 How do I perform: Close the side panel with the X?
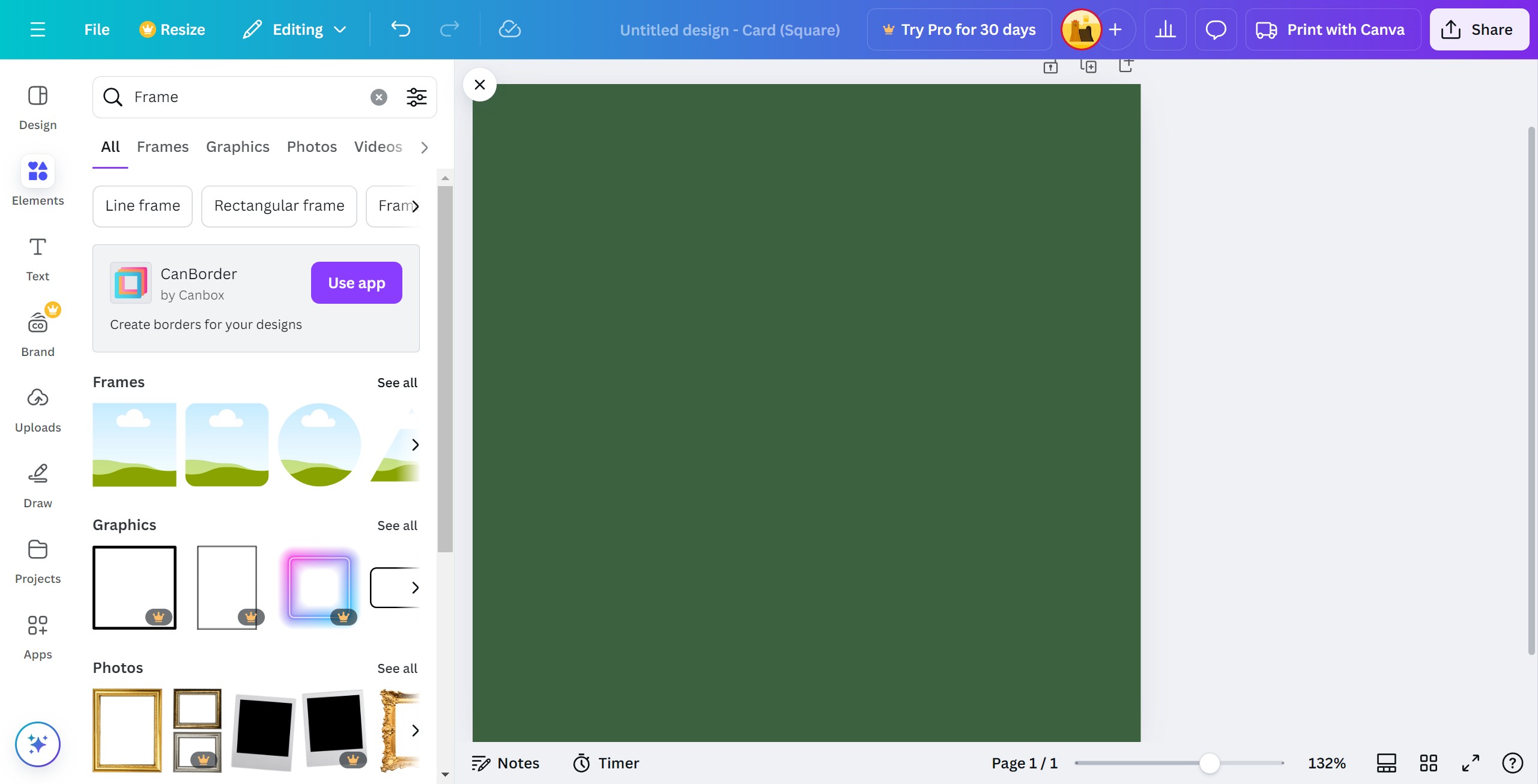[x=480, y=85]
